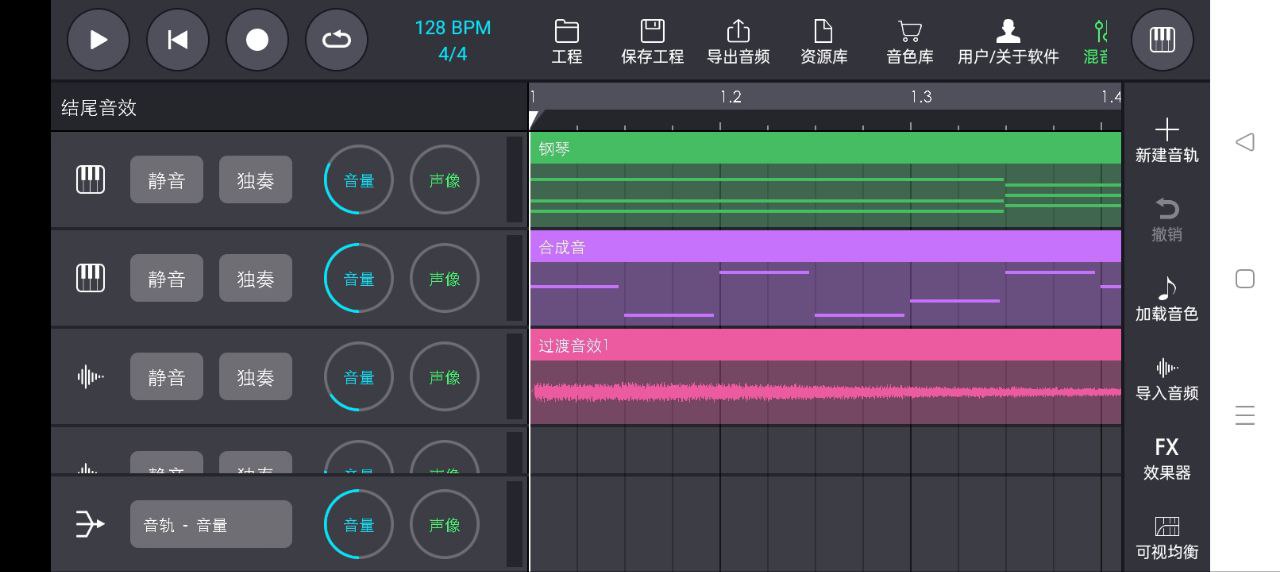Open the 音色库 sound store
Image resolution: width=1280 pixels, height=572 pixels.
pos(909,42)
